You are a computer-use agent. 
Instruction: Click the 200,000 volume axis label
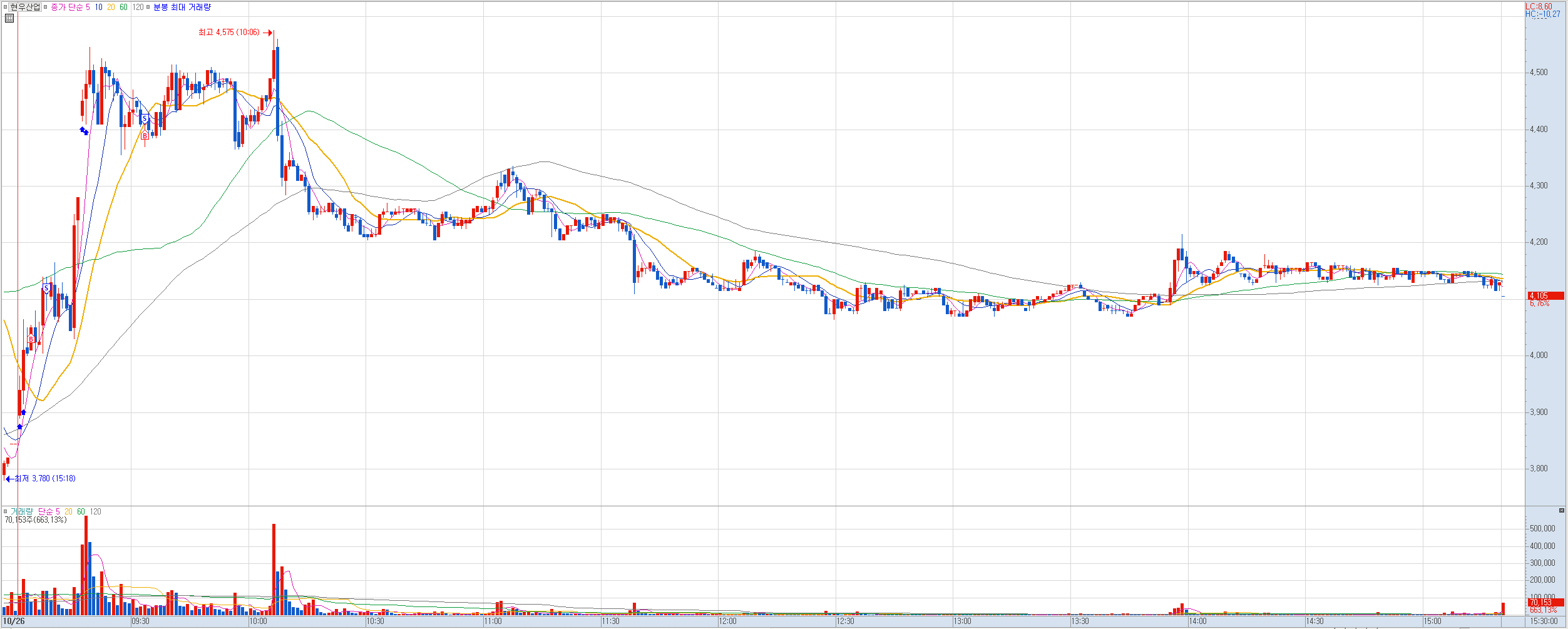1542,580
